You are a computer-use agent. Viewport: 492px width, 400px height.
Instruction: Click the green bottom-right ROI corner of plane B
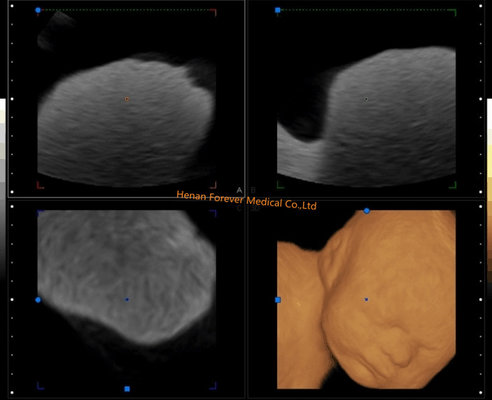453,185
